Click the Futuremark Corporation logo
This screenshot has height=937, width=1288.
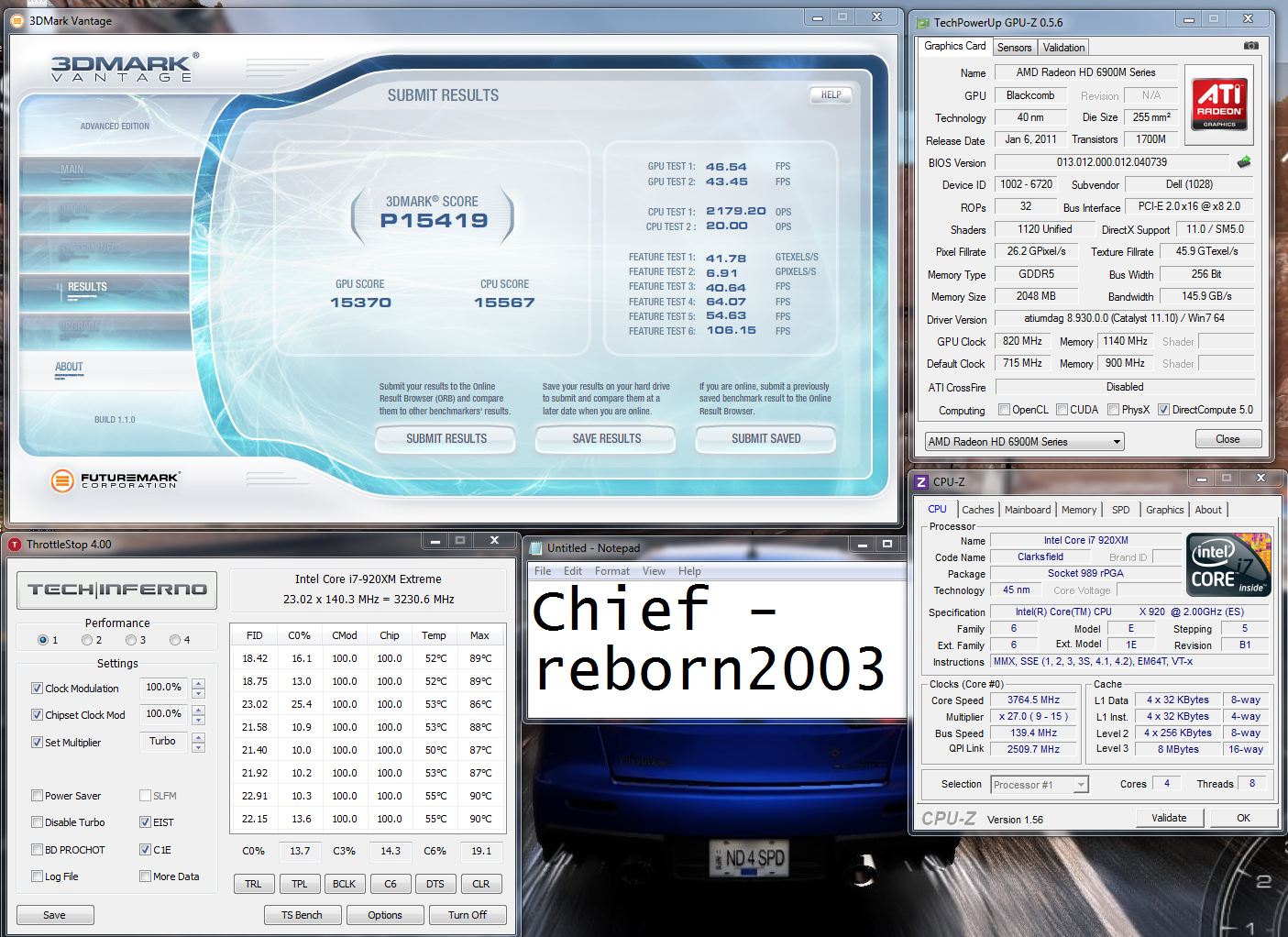pos(116,480)
